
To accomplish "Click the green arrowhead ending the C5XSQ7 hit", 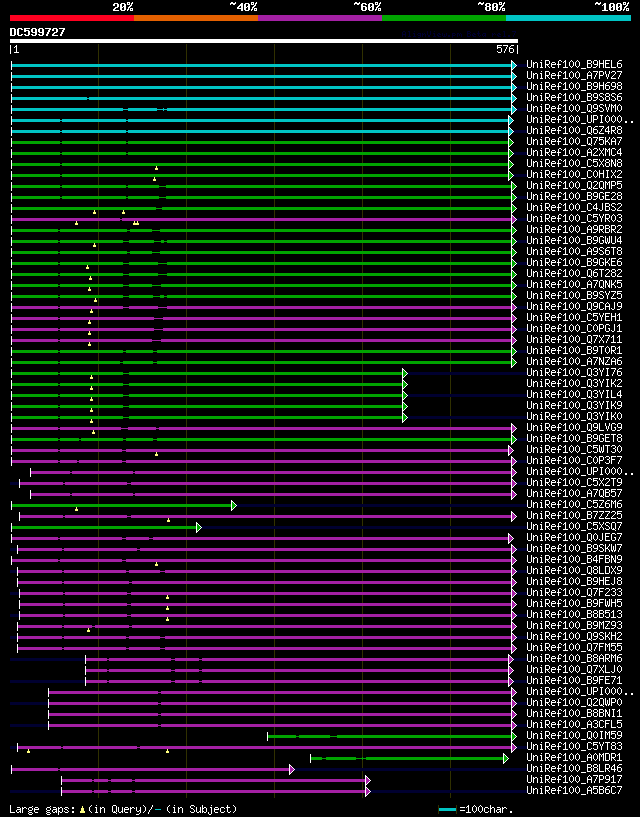I will pyautogui.click(x=199, y=527).
